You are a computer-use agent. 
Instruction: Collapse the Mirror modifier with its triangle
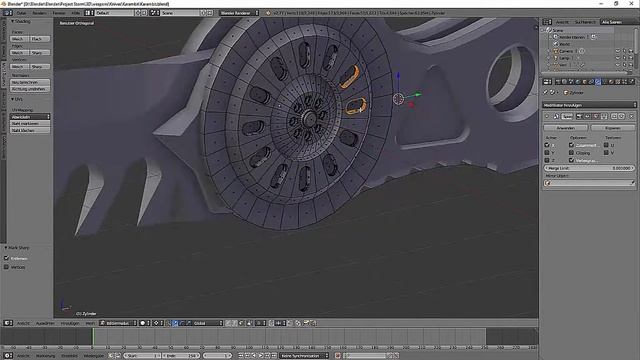[547, 116]
